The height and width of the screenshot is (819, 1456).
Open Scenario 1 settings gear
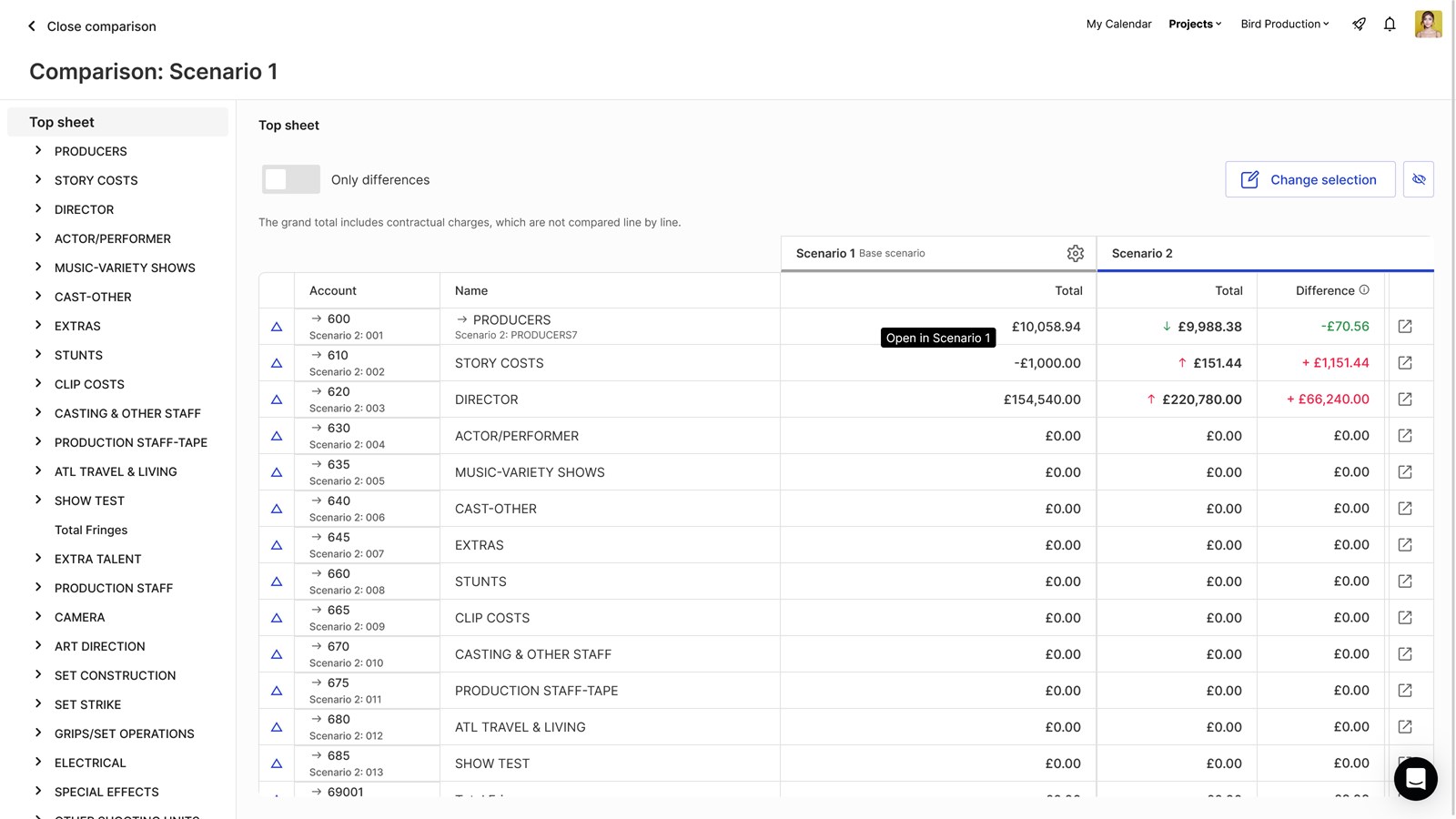[x=1076, y=253]
